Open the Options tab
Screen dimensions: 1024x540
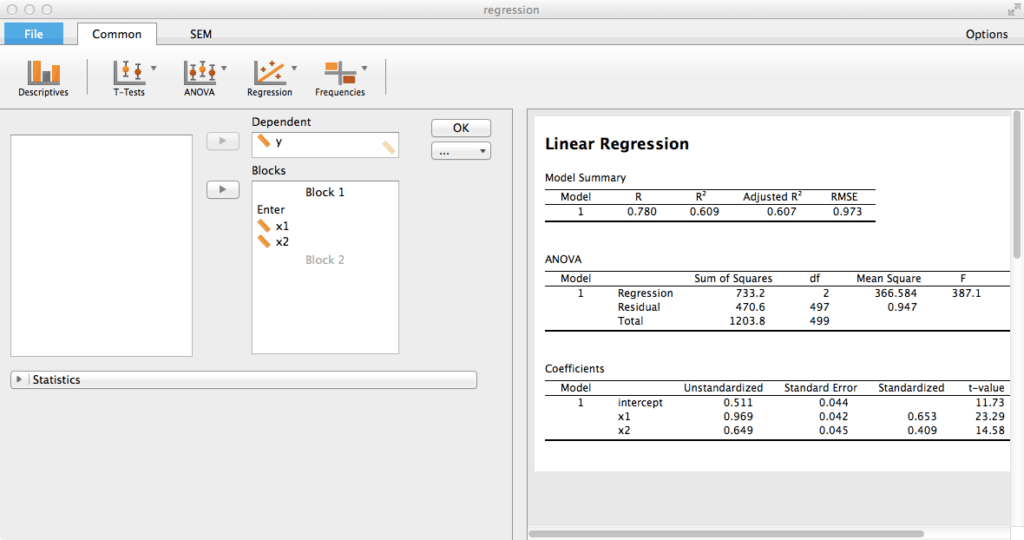986,34
